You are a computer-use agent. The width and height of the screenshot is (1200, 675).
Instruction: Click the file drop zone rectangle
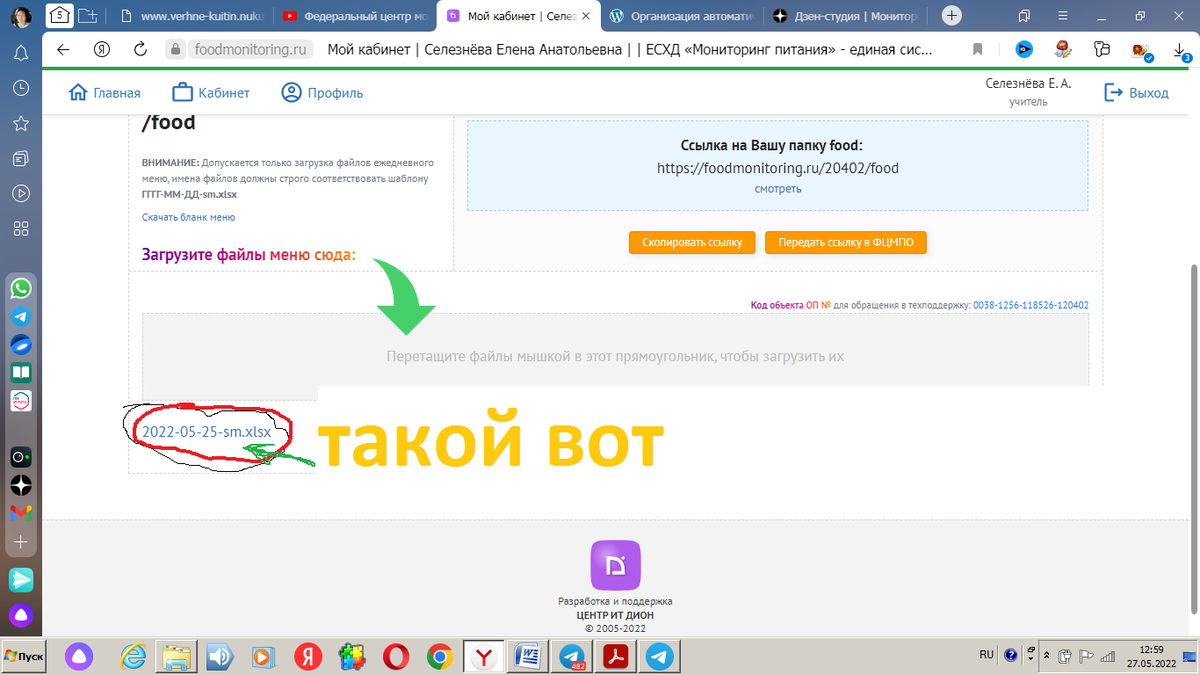(615, 356)
